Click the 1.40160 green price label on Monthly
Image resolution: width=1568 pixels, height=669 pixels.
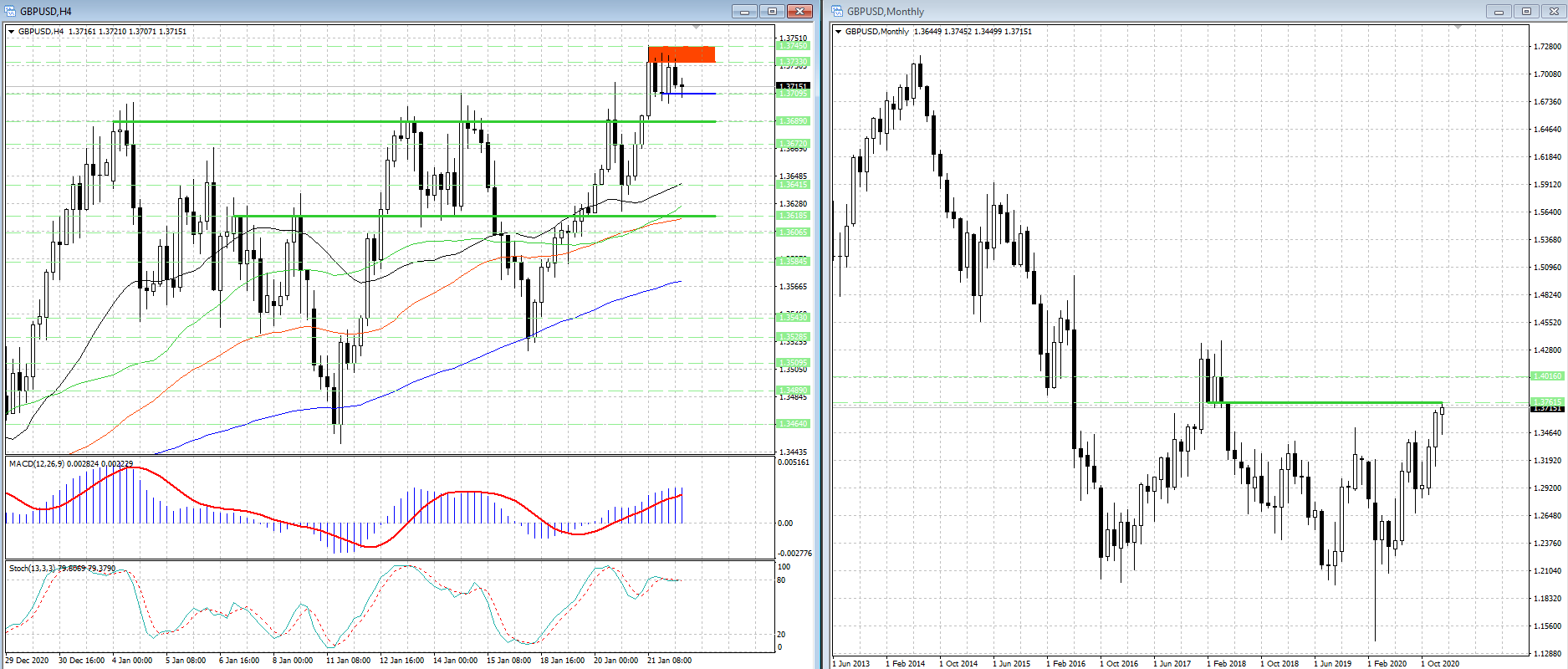click(x=1546, y=376)
